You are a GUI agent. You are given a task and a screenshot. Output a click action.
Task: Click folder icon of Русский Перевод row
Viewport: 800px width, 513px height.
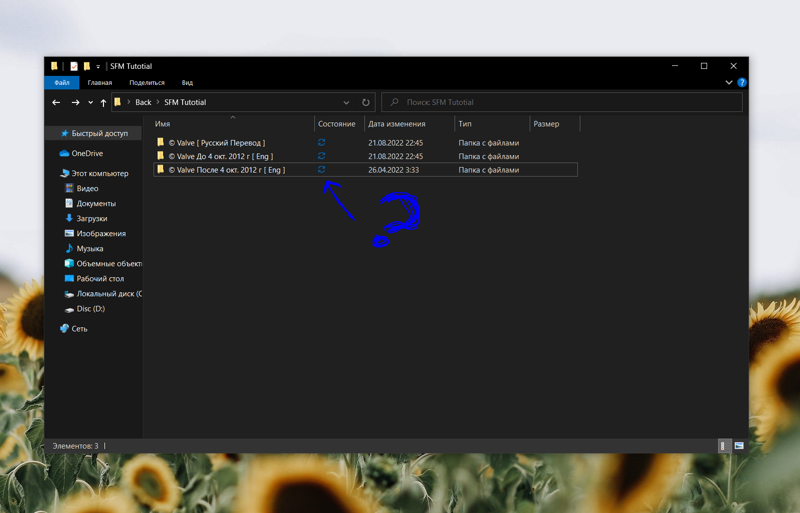pyautogui.click(x=160, y=142)
